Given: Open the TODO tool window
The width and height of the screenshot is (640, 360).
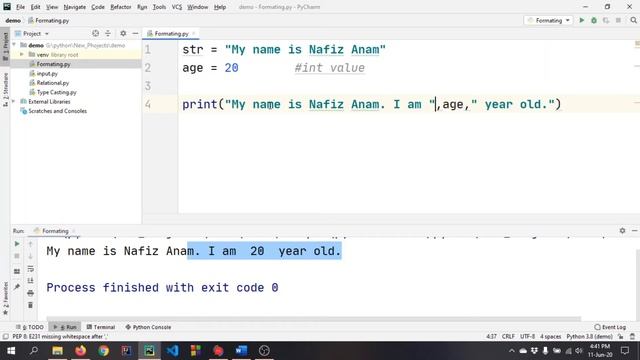Looking at the screenshot, I should (30, 327).
